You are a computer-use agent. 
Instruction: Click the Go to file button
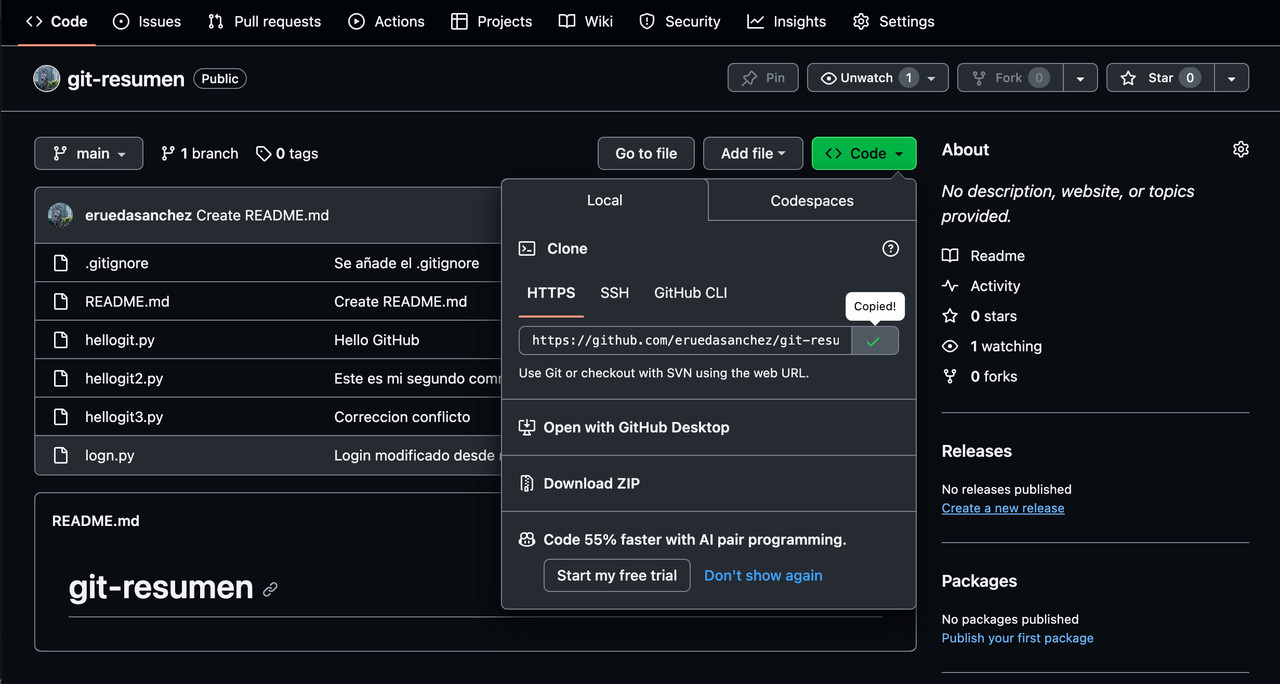[646, 153]
